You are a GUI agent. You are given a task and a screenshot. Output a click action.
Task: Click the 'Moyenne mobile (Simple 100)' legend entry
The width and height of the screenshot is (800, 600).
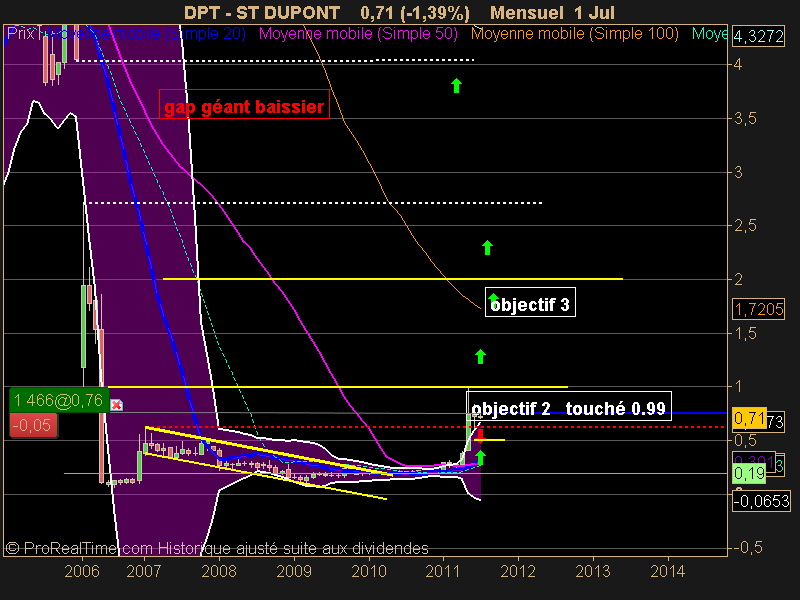[574, 34]
